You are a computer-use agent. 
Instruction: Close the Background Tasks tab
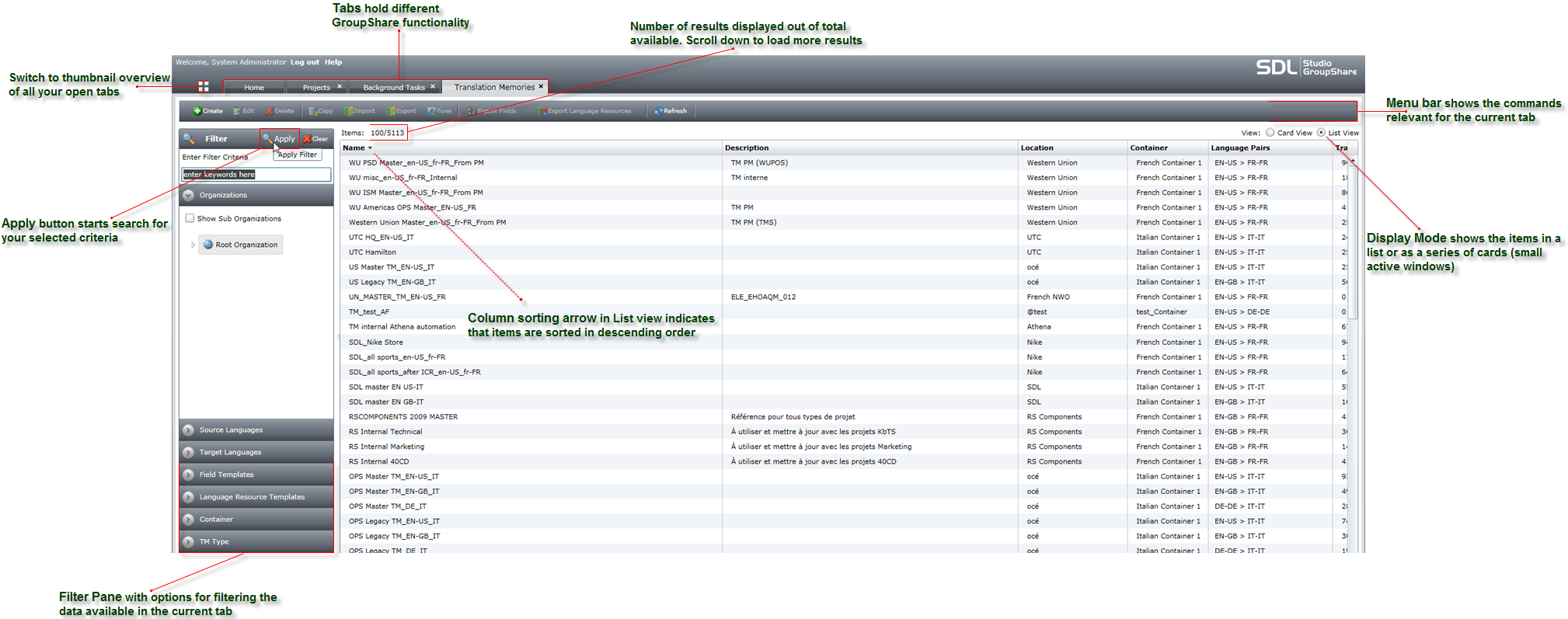click(433, 86)
